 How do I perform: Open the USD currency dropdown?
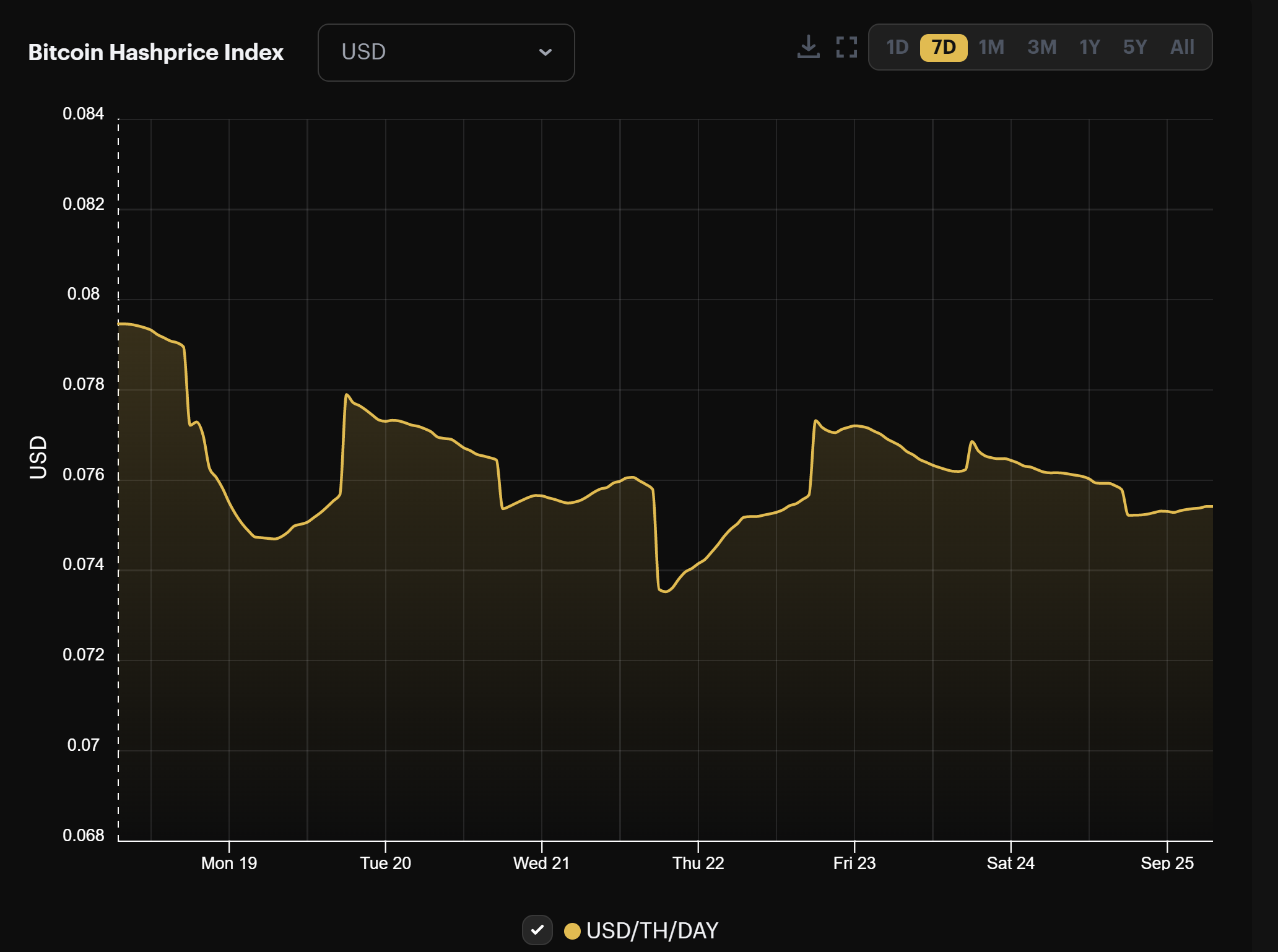[446, 53]
